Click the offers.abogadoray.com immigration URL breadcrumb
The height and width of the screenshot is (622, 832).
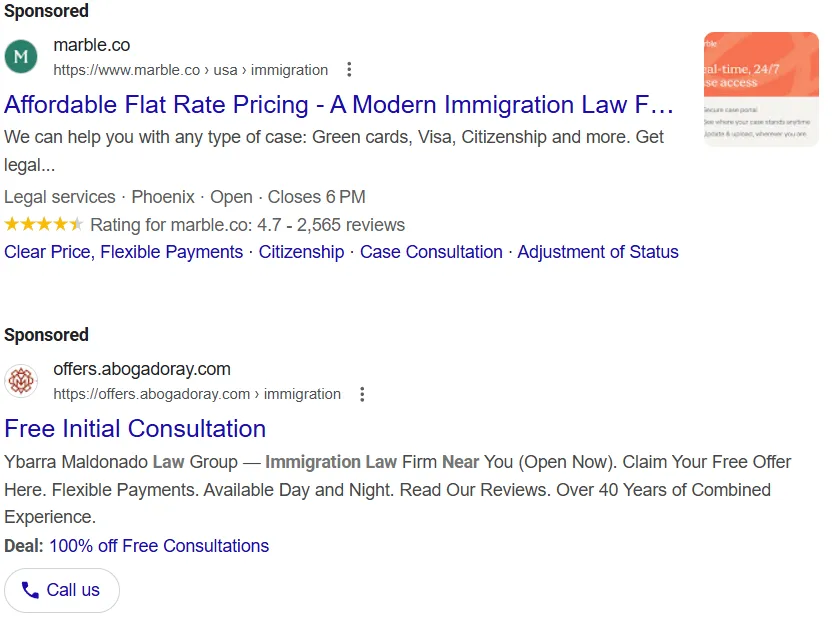197,394
